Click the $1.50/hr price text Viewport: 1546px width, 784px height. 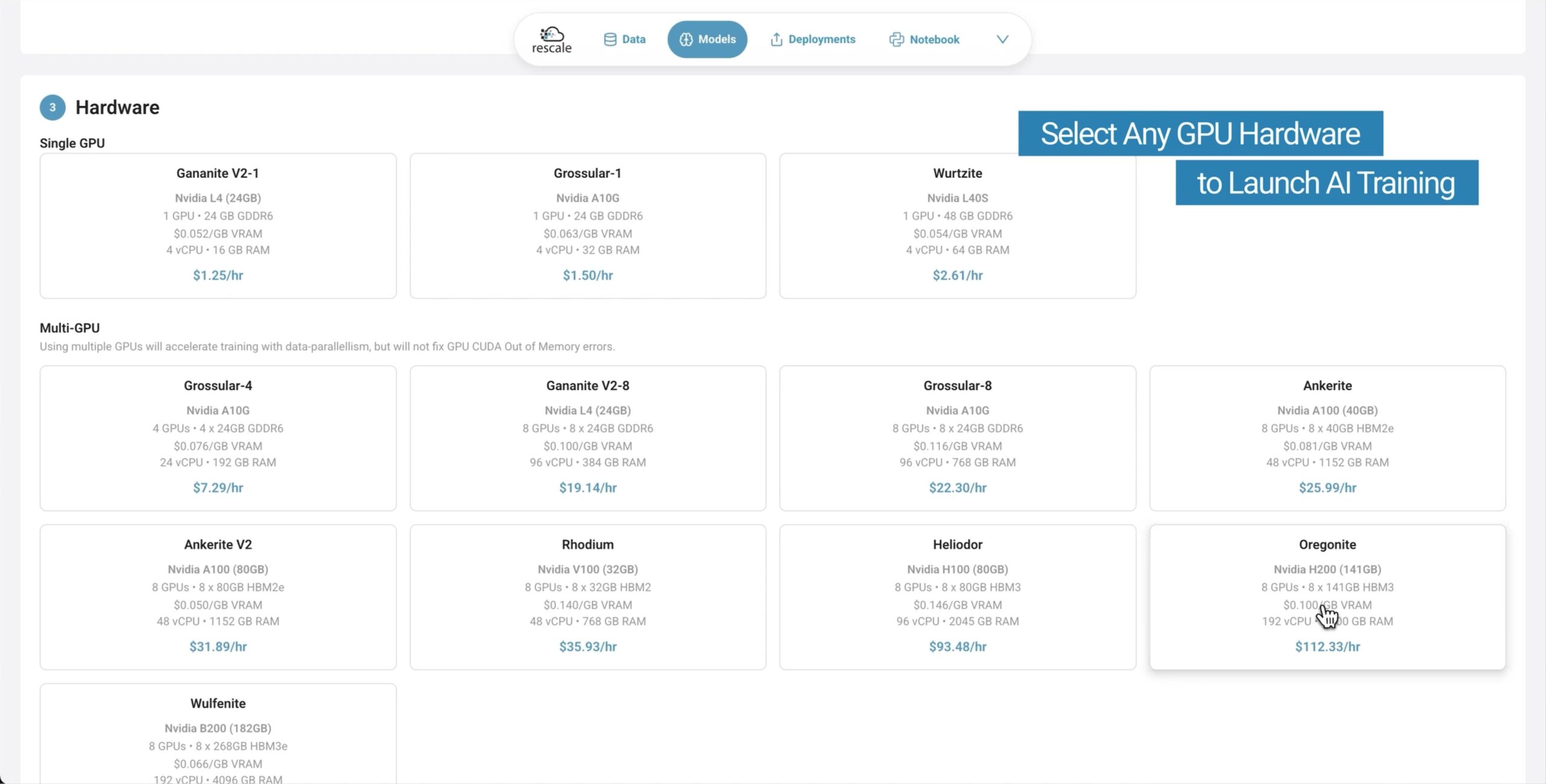tap(588, 275)
